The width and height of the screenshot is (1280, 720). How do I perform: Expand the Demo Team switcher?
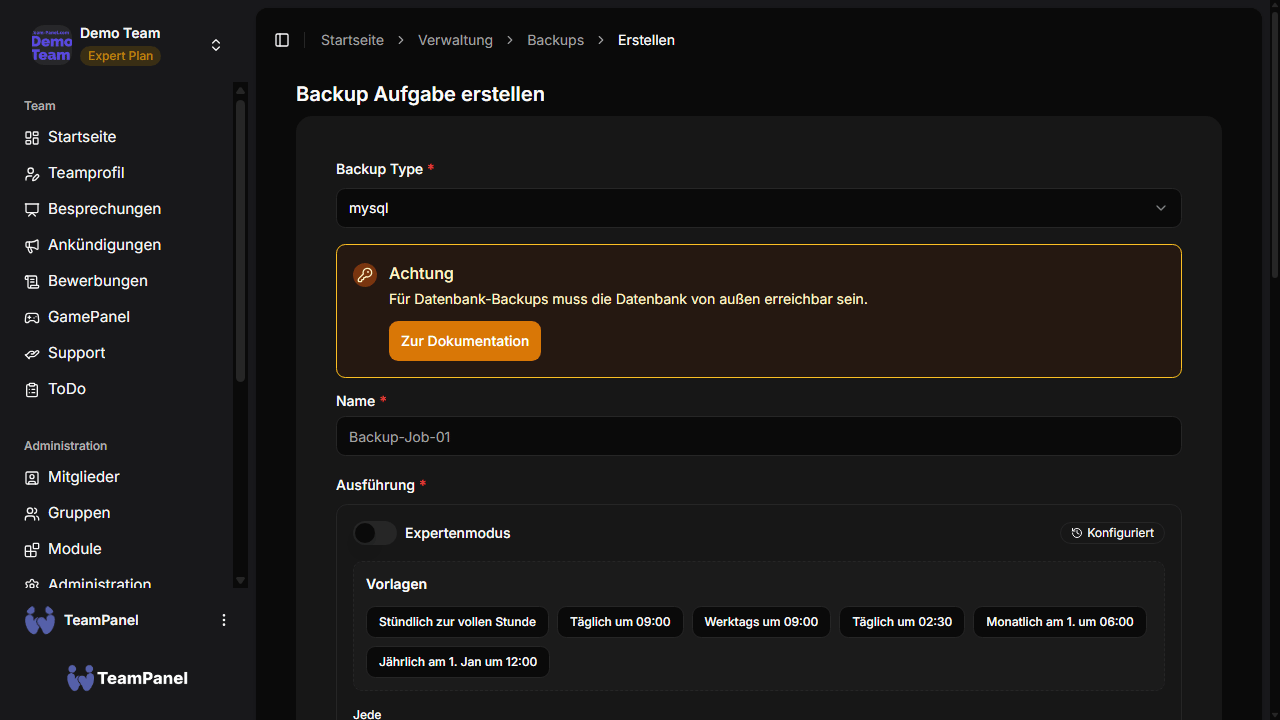pyautogui.click(x=216, y=45)
